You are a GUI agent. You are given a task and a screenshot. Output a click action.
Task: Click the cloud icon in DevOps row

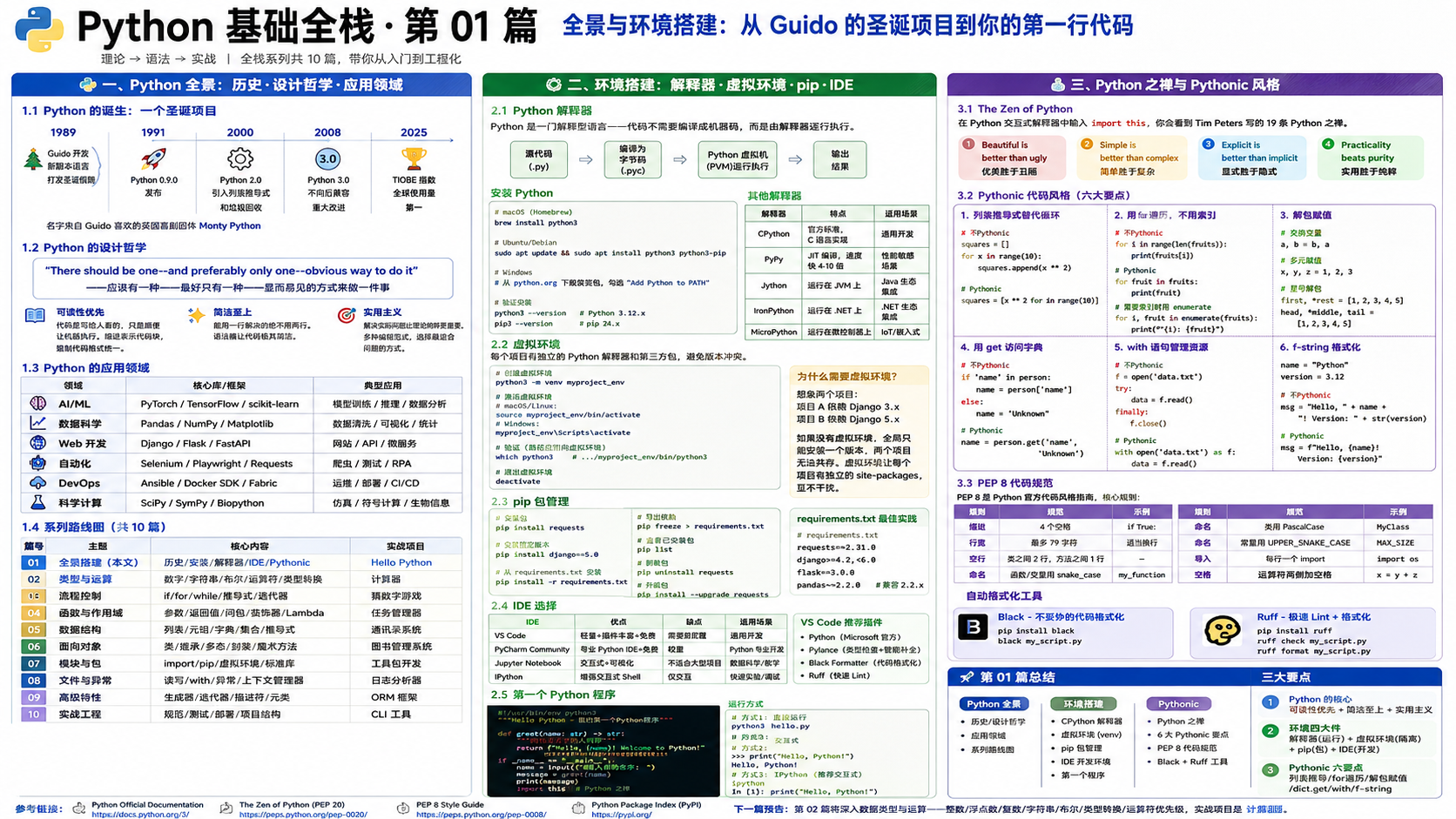click(x=37, y=483)
